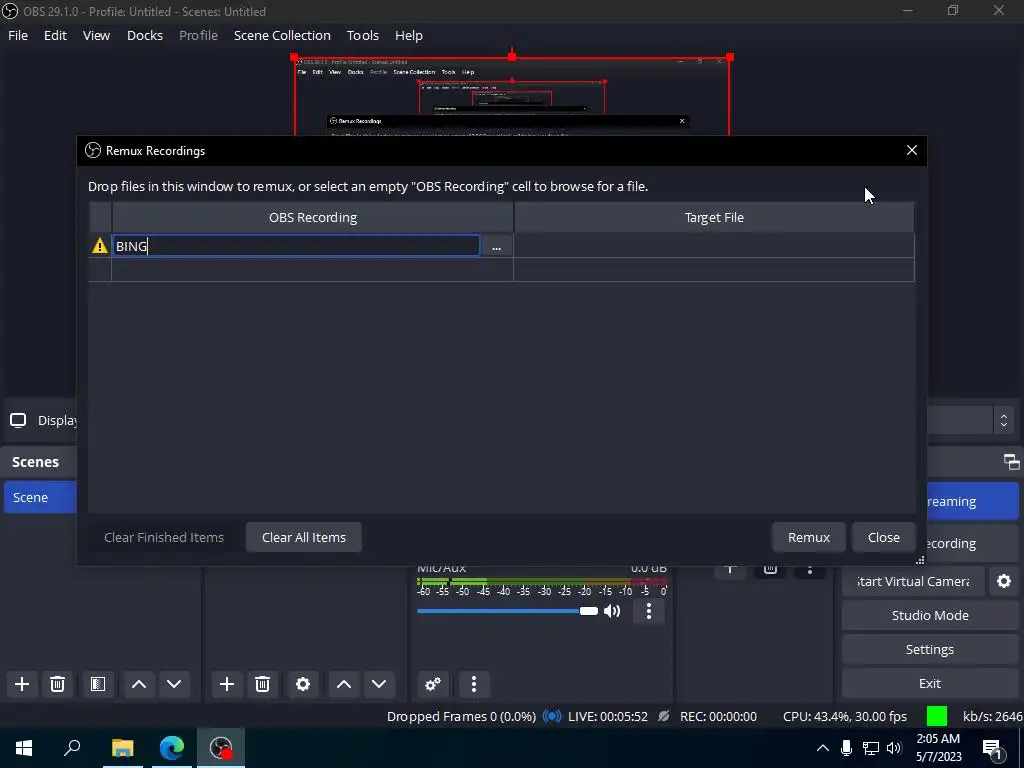Image resolution: width=1024 pixels, height=768 pixels.
Task: Click Clear All Items button
Action: click(x=304, y=537)
